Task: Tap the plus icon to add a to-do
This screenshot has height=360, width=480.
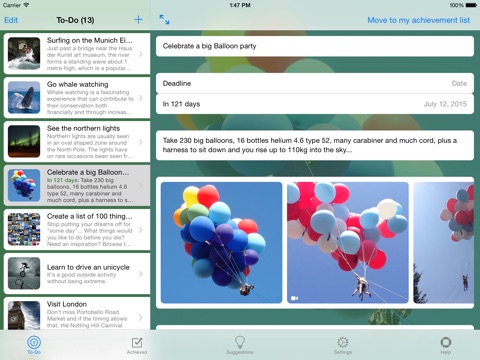Action: tap(138, 20)
